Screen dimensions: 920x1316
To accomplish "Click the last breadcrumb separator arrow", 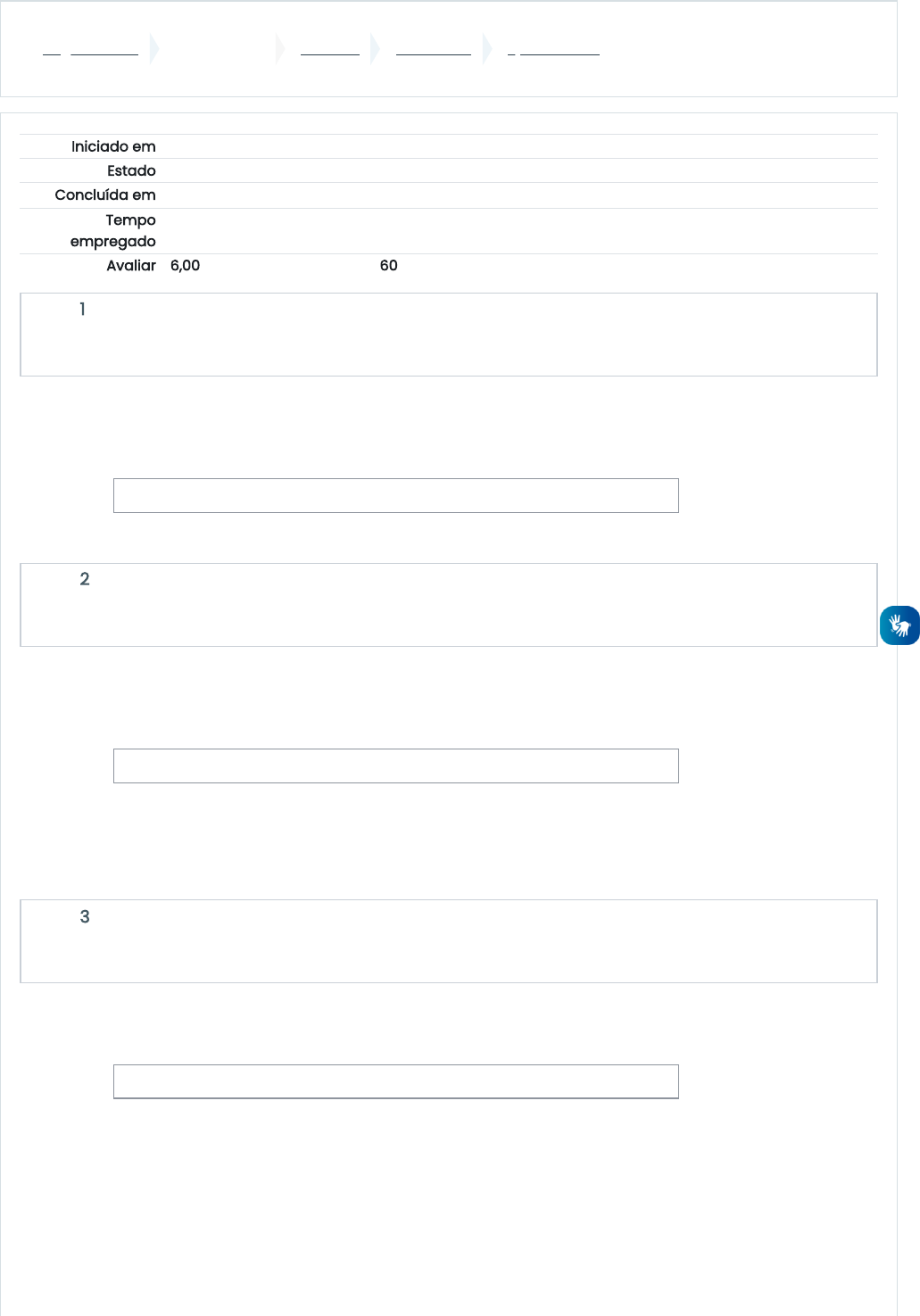I will pyautogui.click(x=487, y=48).
